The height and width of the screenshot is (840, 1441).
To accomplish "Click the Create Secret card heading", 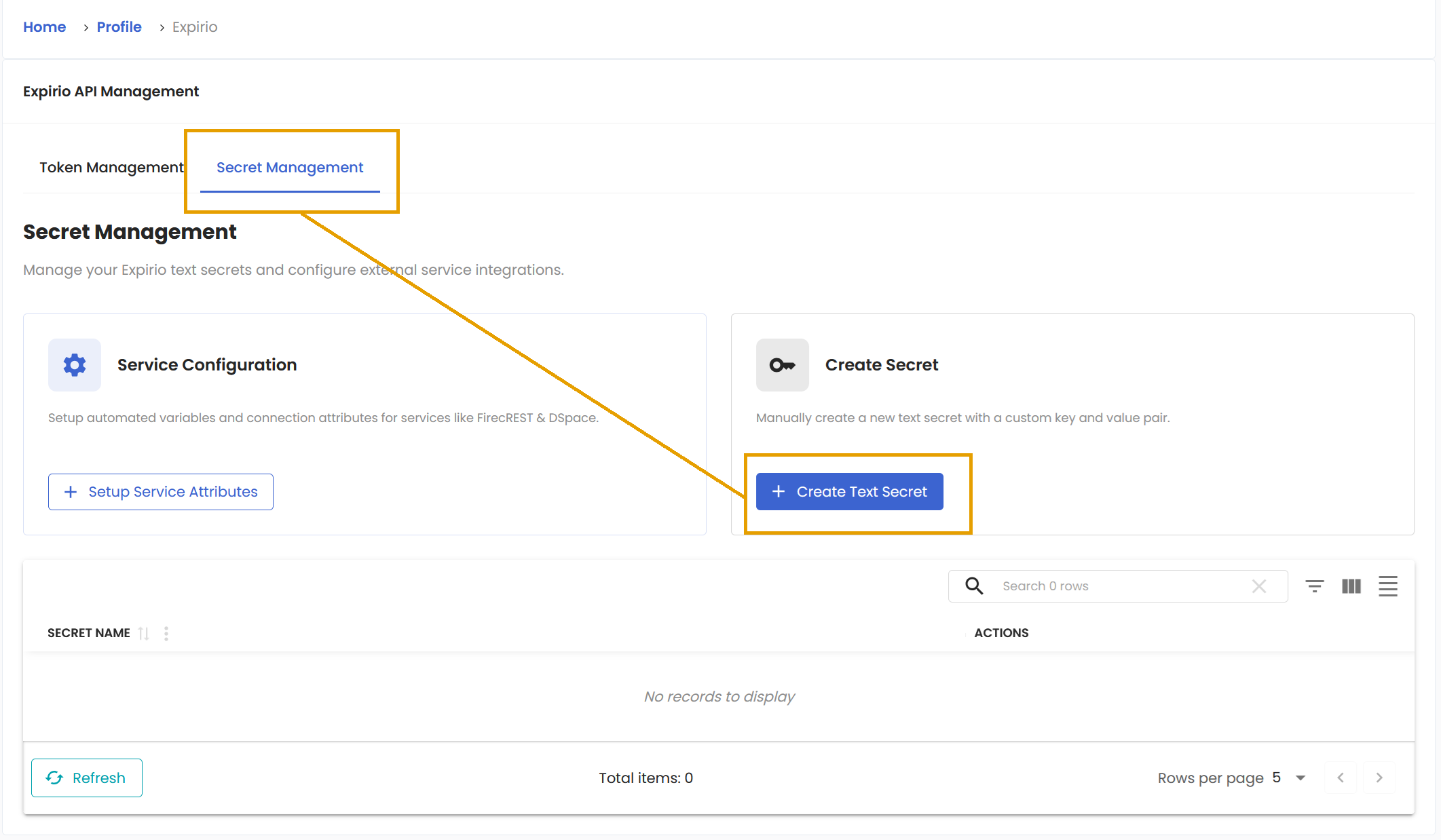I will [x=882, y=365].
